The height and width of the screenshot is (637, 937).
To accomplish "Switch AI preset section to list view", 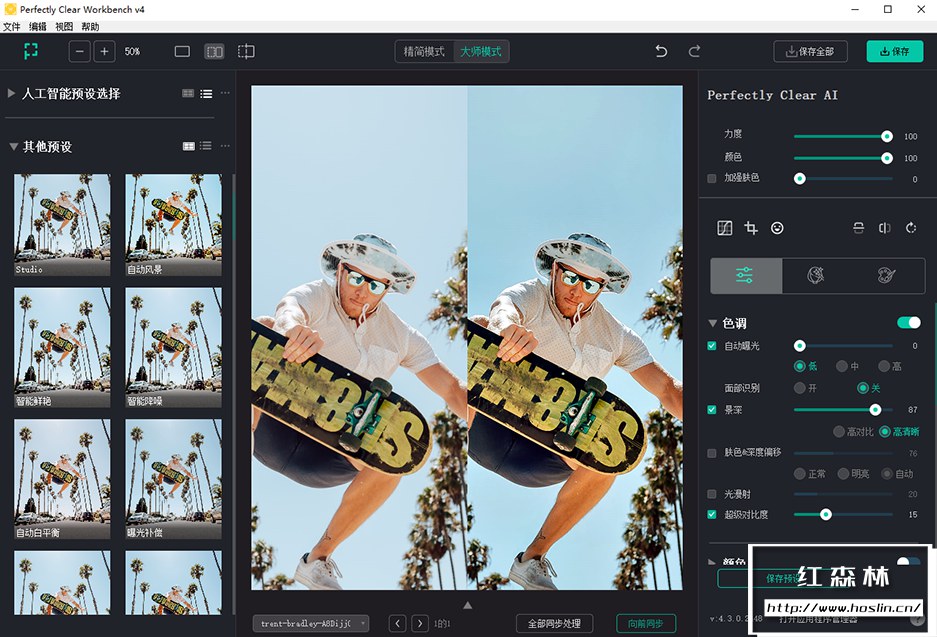I will click(x=206, y=93).
